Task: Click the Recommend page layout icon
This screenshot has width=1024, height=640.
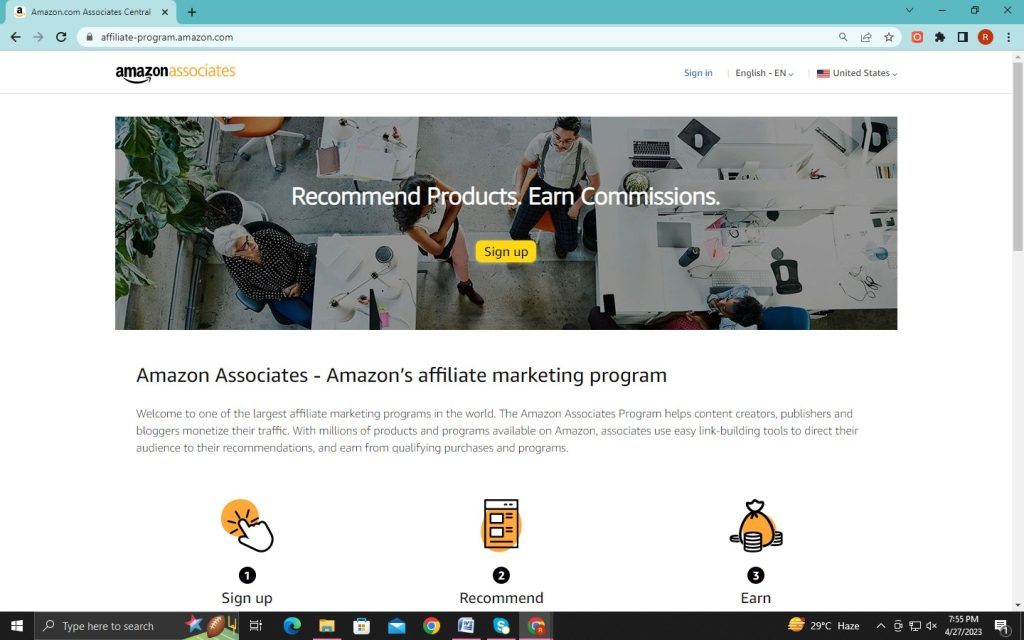Action: coord(501,524)
